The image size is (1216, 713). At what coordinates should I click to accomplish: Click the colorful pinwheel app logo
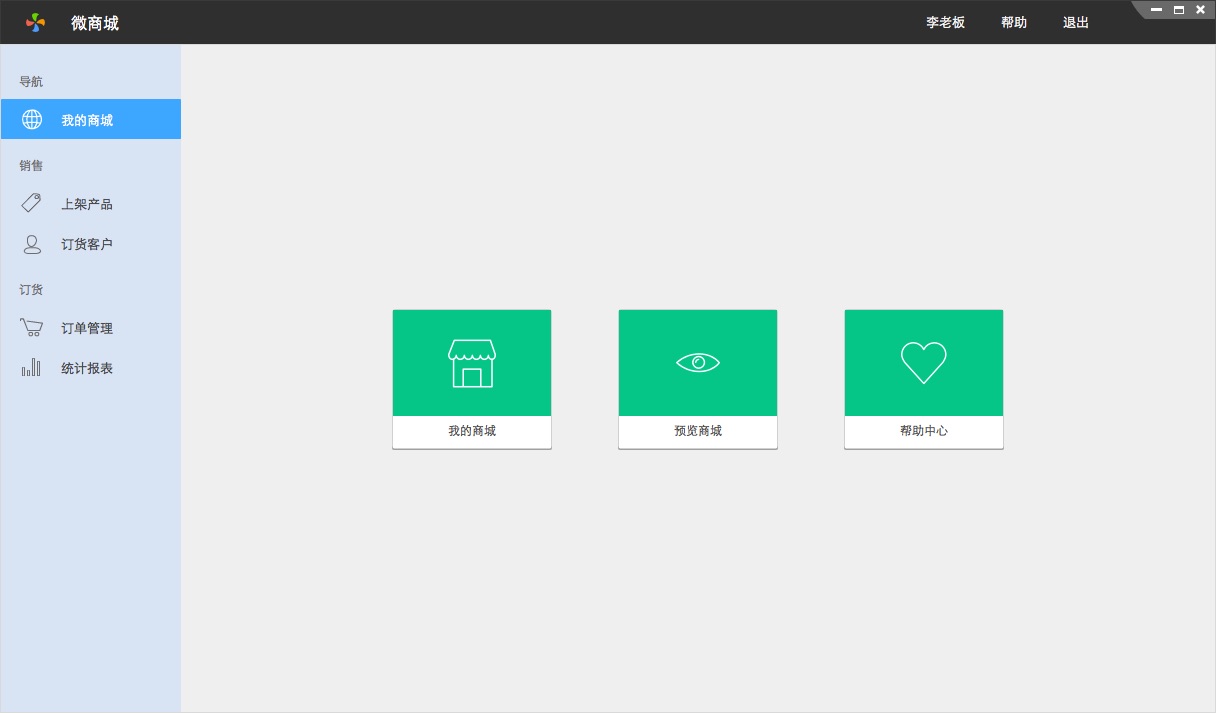pyautogui.click(x=36, y=22)
